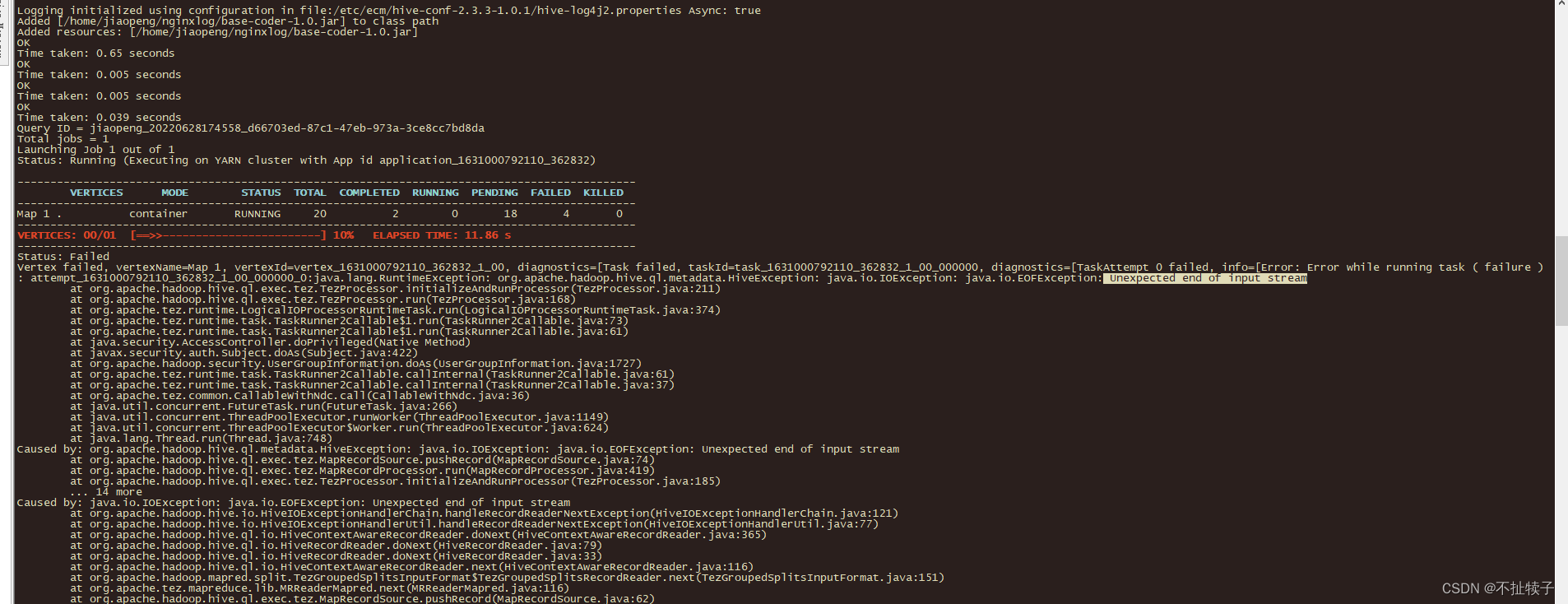Image resolution: width=1568 pixels, height=604 pixels.
Task: Click the 'container' mode cell
Action: point(158,214)
